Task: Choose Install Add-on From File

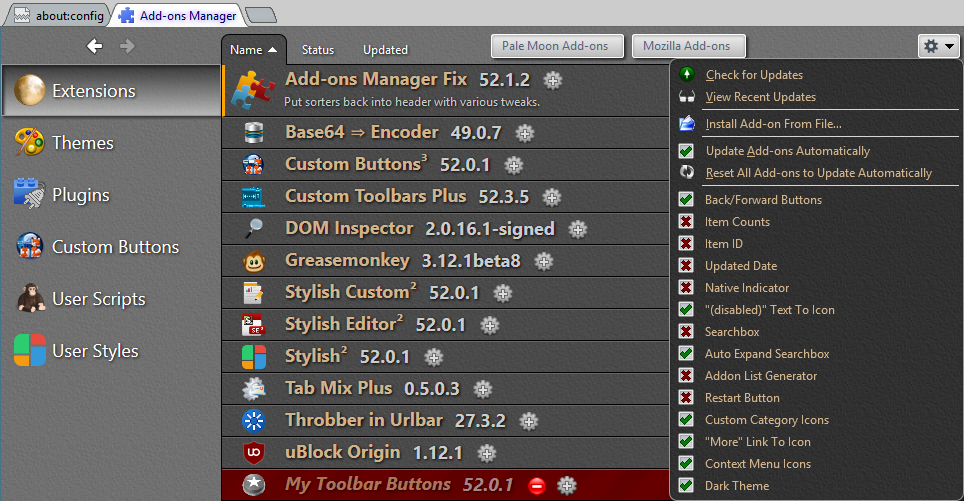Action: [x=772, y=124]
